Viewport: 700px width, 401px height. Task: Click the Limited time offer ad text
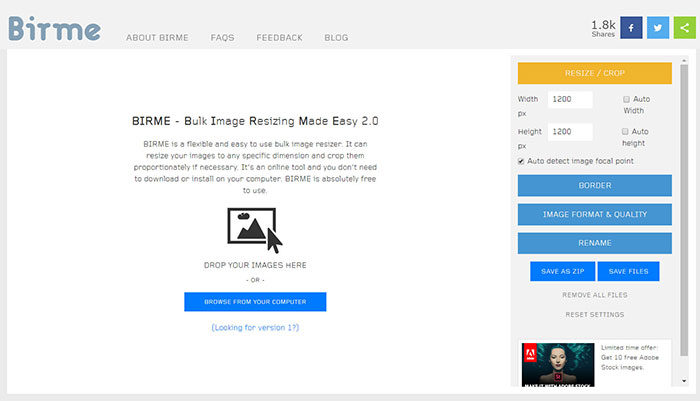coord(629,357)
